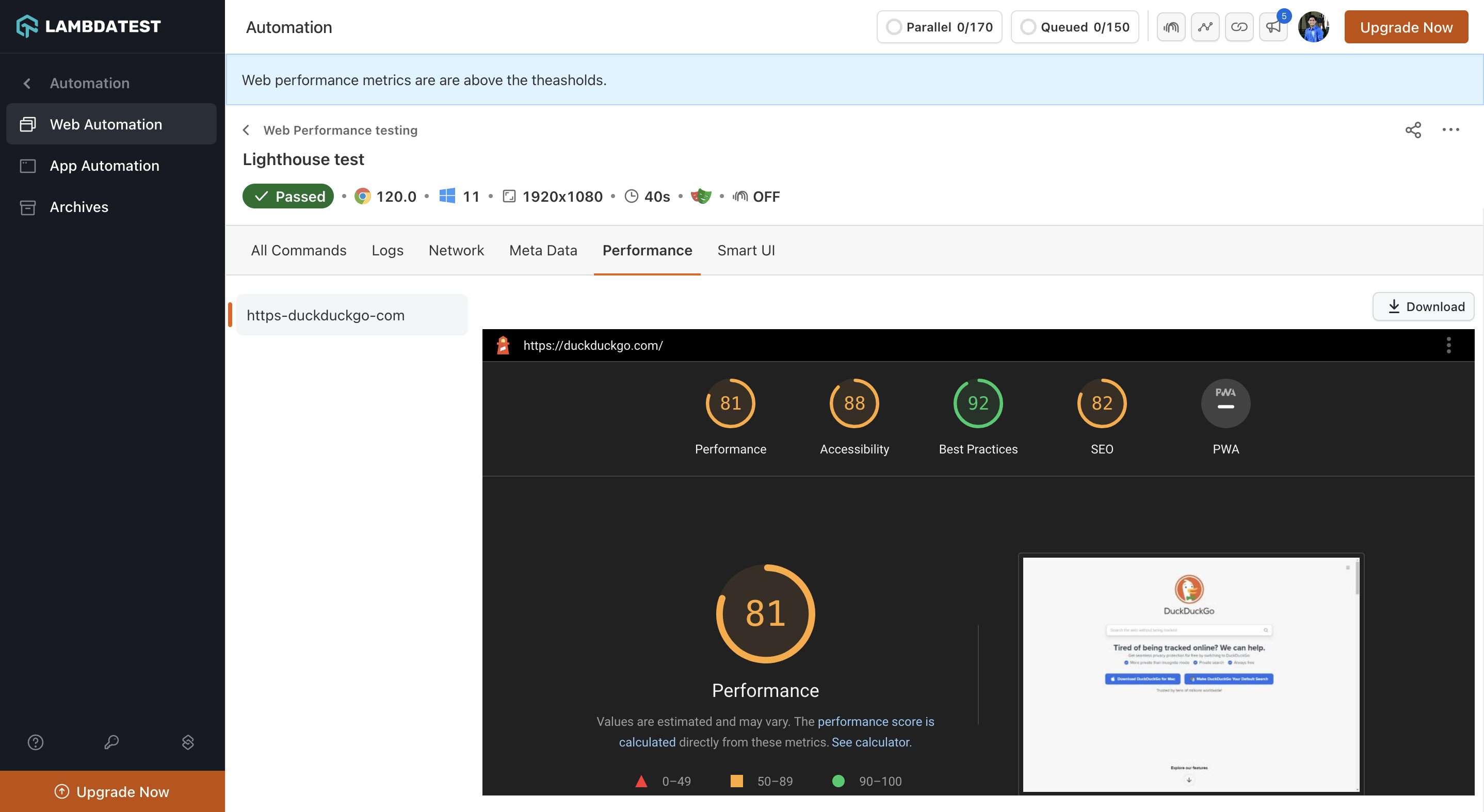
Task: Select the https-duckduckgo-com report item
Action: (351, 315)
